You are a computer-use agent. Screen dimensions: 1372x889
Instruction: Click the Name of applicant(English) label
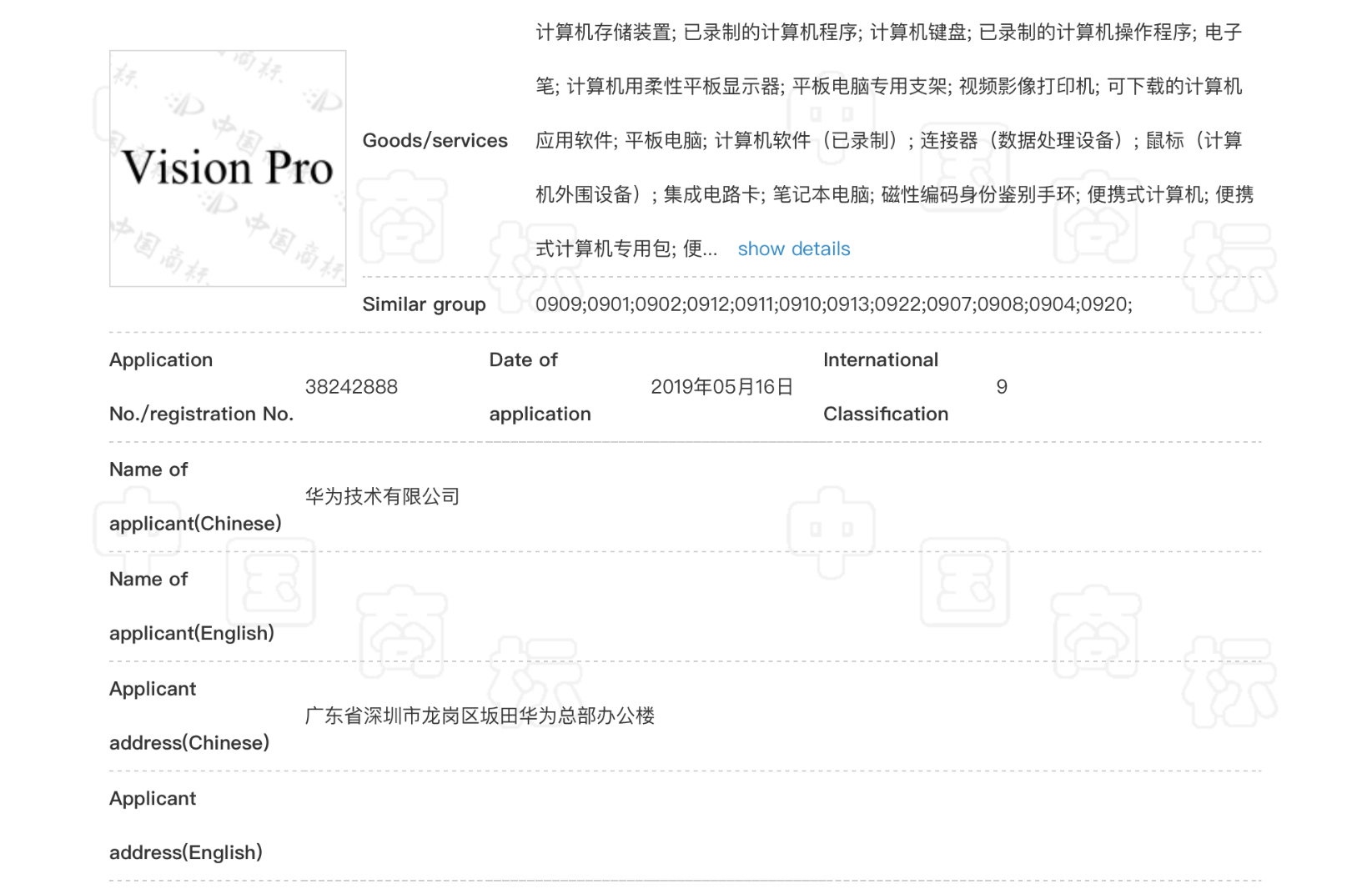pos(192,606)
